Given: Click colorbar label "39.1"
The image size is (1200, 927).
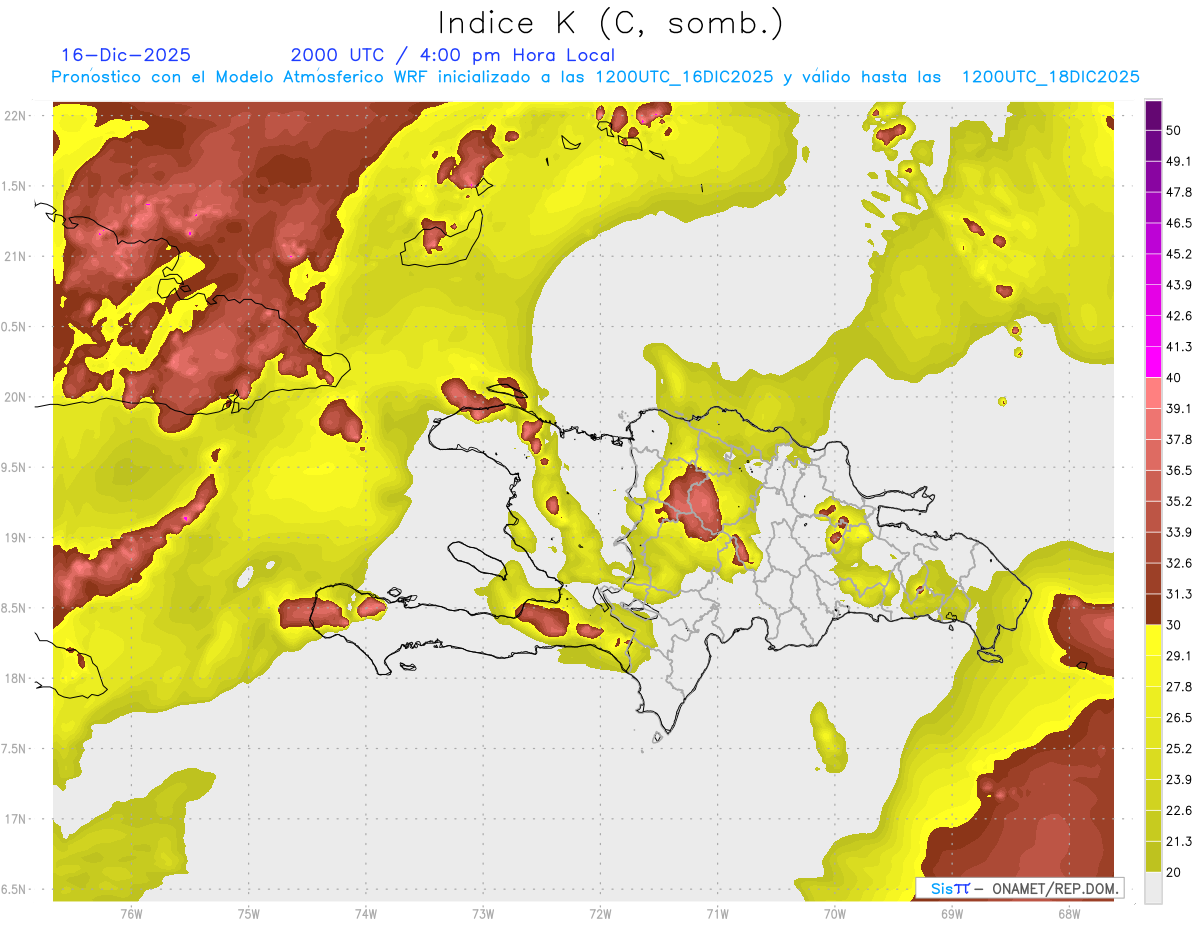Looking at the screenshot, I should click(1179, 408).
